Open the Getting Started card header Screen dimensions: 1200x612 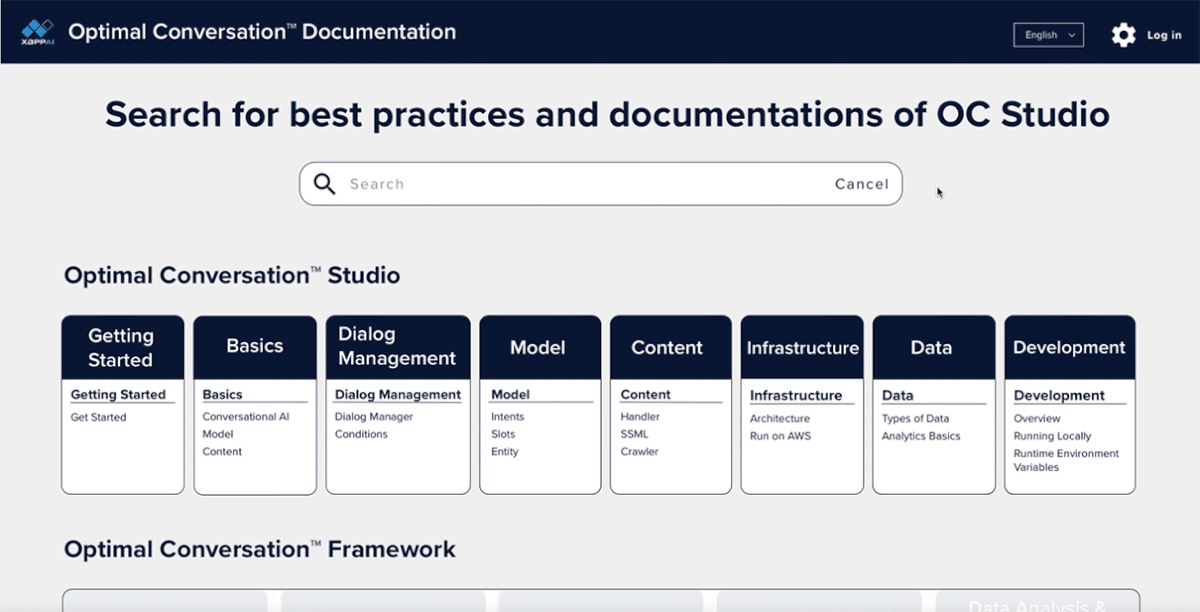pyautogui.click(x=123, y=347)
